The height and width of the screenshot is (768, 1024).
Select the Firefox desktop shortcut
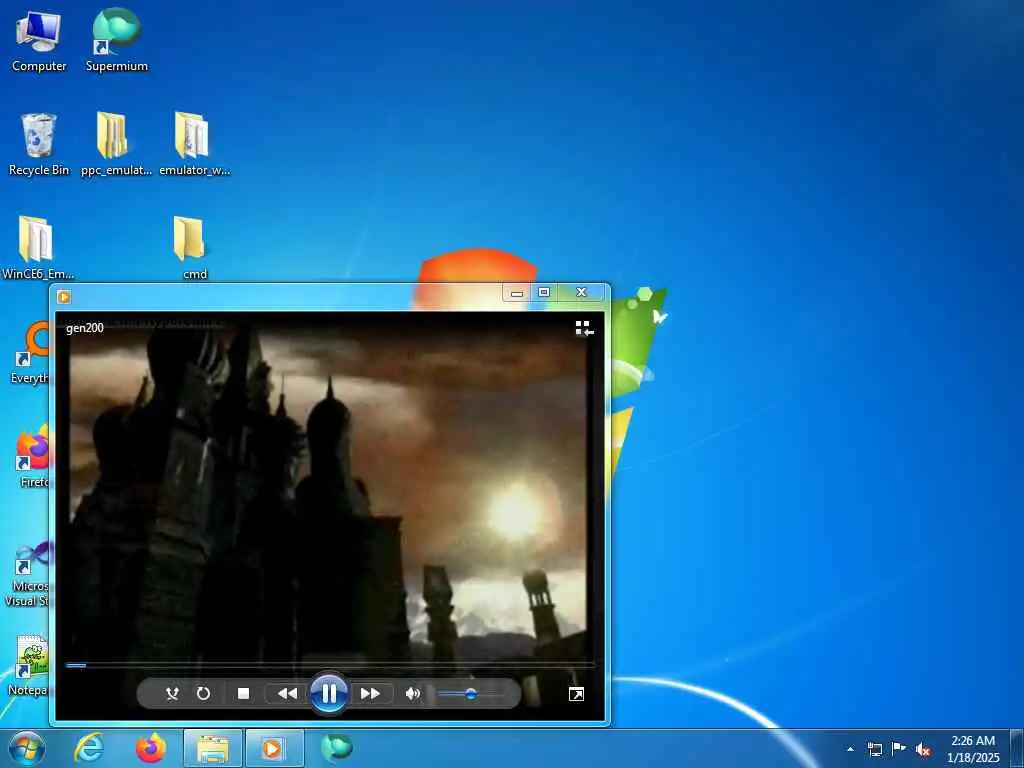[x=29, y=456]
